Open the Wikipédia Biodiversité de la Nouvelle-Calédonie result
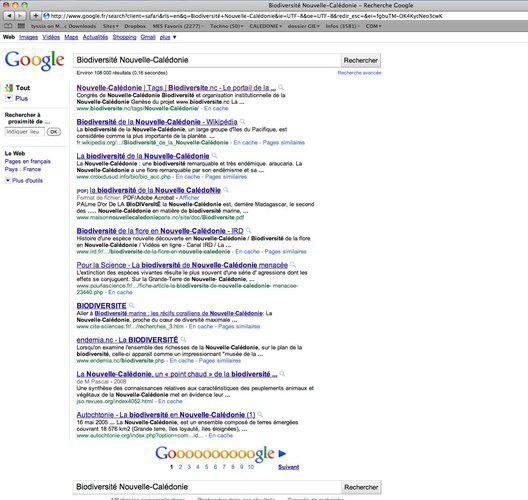The height and width of the screenshot is (500, 528). [157, 122]
